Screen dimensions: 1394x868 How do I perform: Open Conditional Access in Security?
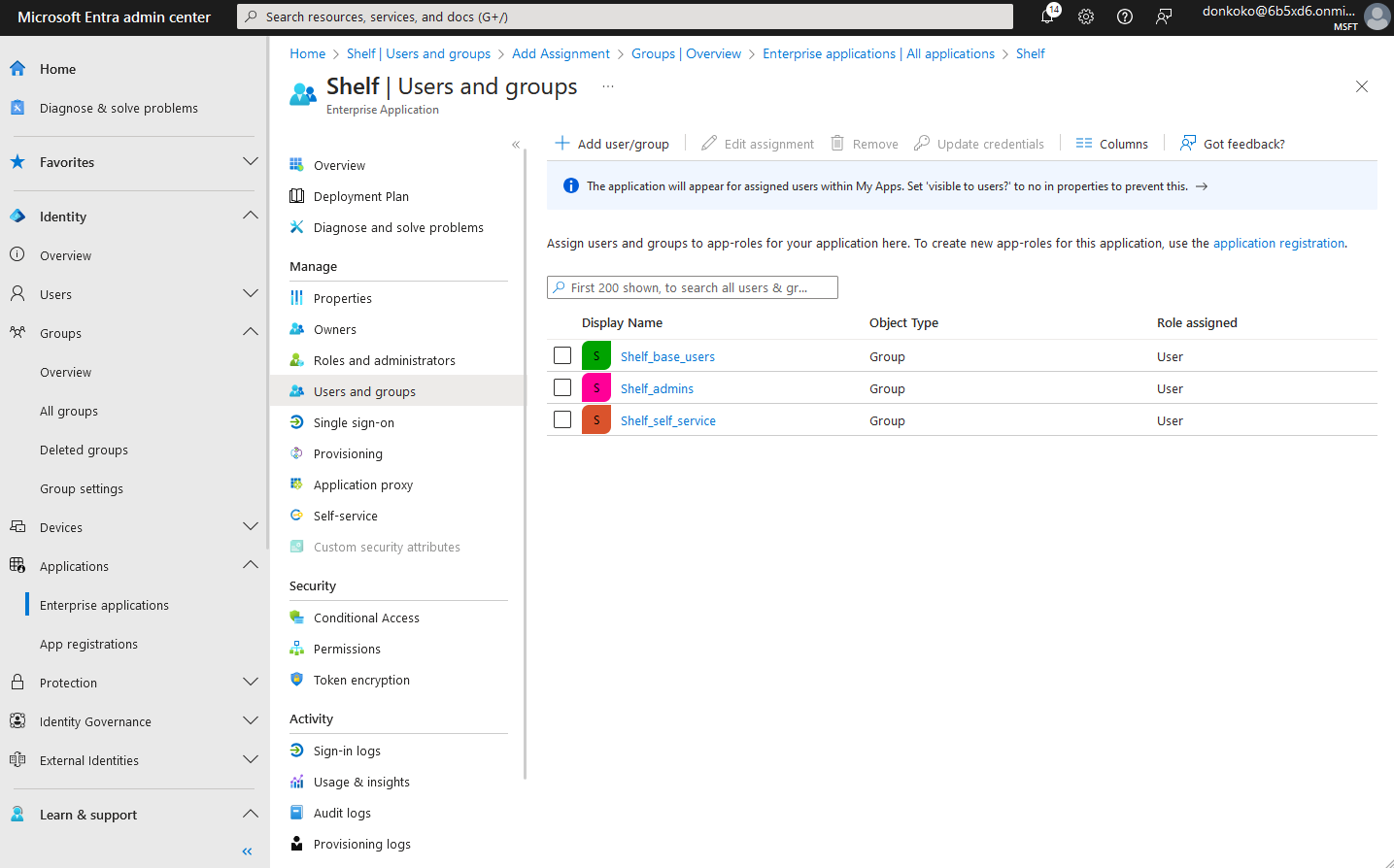pos(366,618)
